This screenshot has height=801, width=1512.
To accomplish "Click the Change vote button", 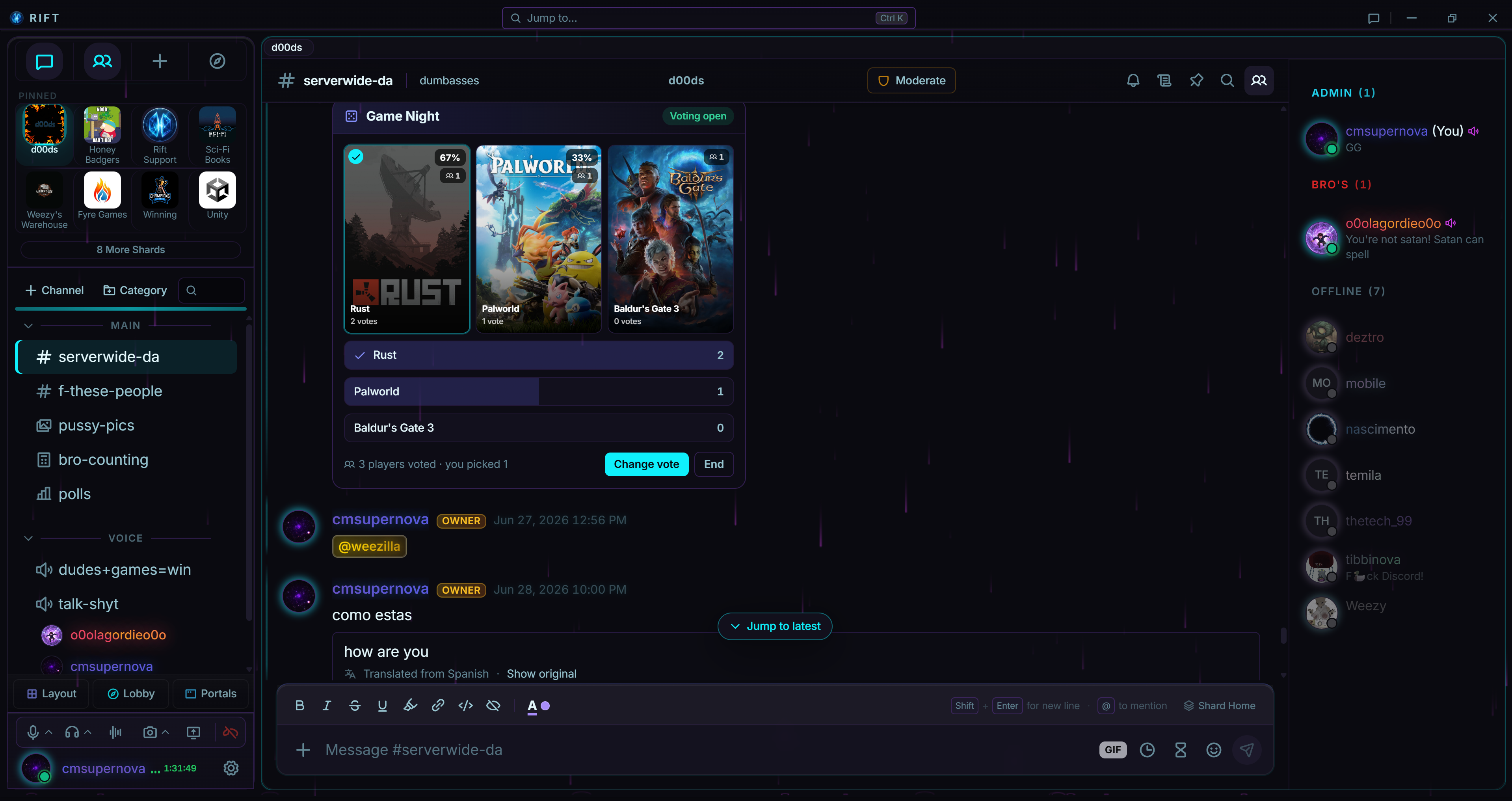I will [x=646, y=464].
